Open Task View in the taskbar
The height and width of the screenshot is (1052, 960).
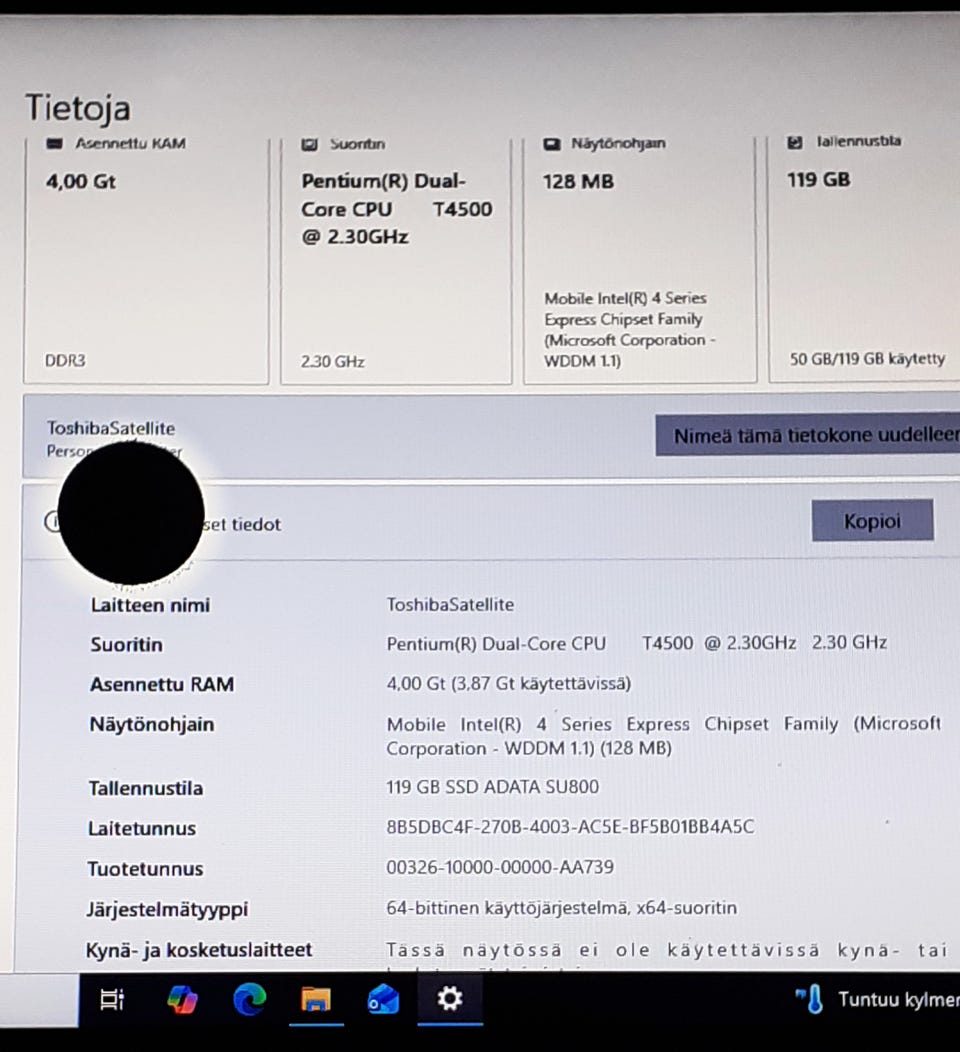111,999
